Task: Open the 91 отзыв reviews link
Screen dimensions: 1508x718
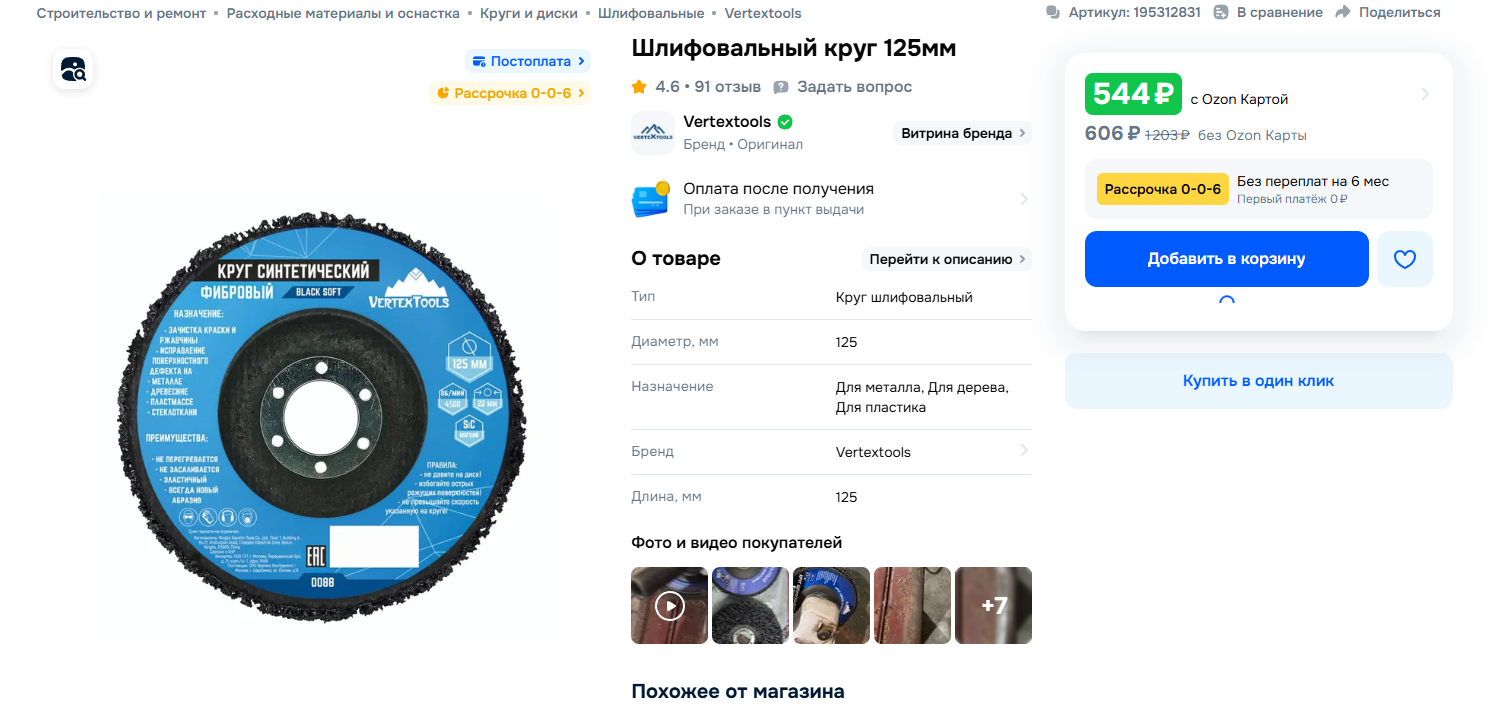Action: [728, 87]
